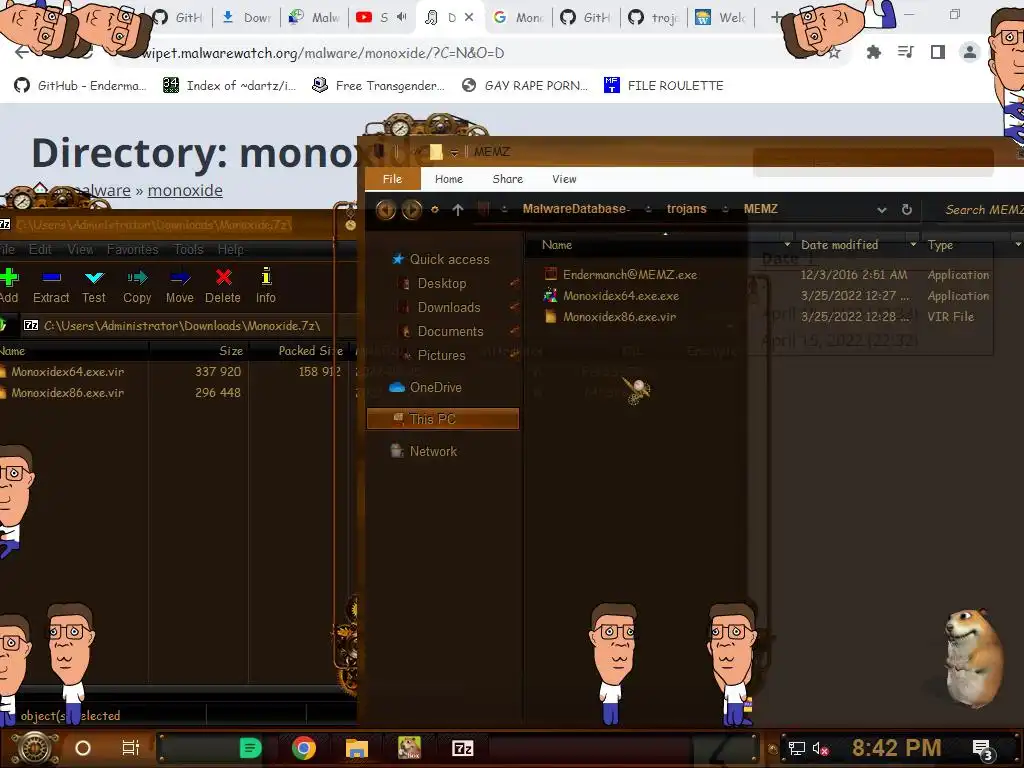1024x768 pixels.
Task: Click Explorer Forward navigation button
Action: click(x=411, y=210)
